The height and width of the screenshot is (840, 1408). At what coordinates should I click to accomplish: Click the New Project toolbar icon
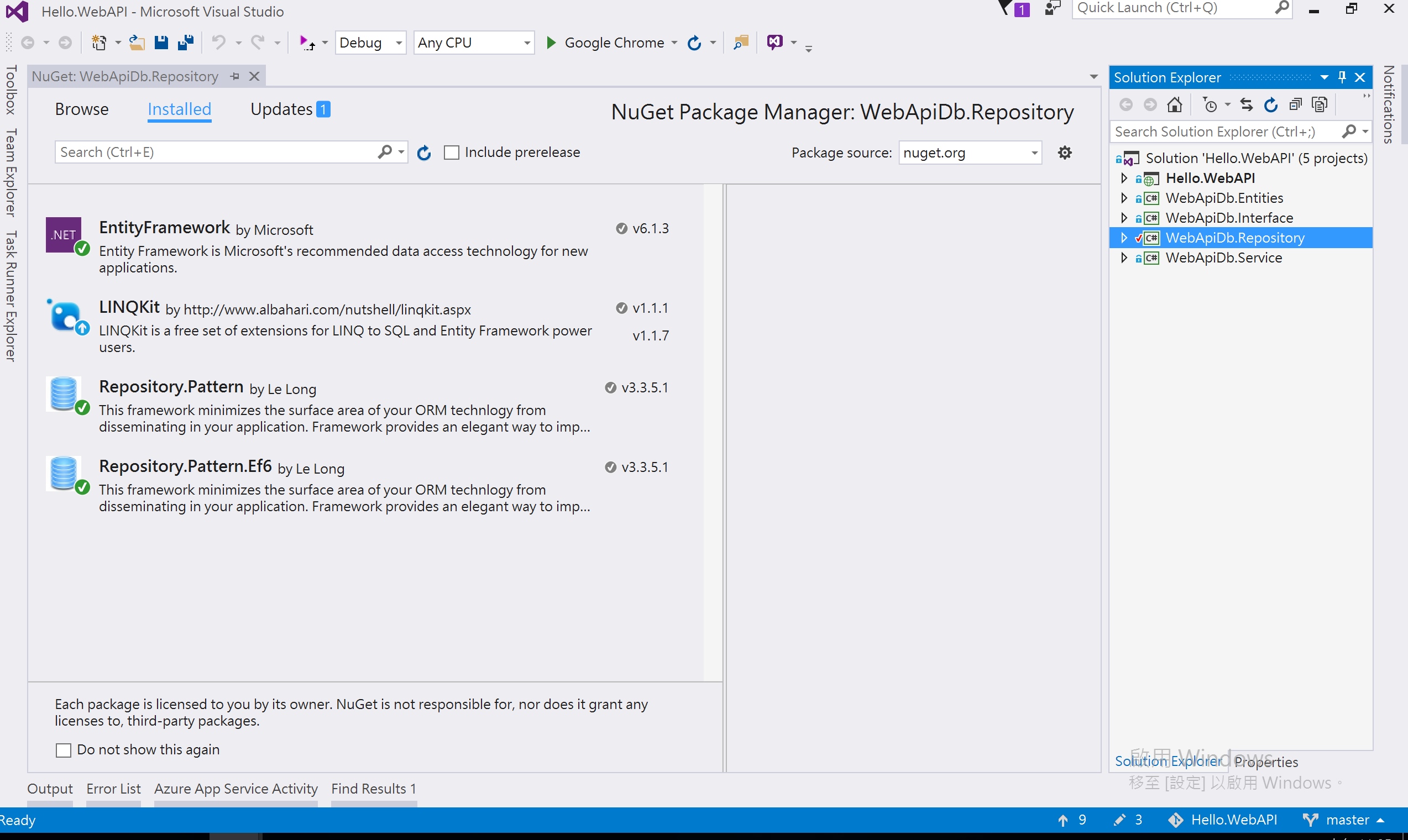pyautogui.click(x=100, y=43)
